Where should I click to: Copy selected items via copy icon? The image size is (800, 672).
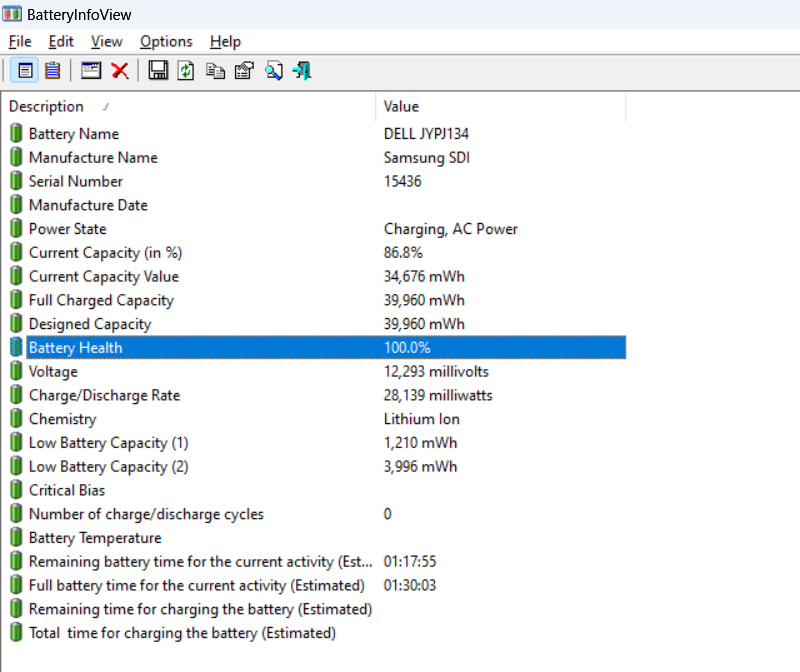click(215, 70)
